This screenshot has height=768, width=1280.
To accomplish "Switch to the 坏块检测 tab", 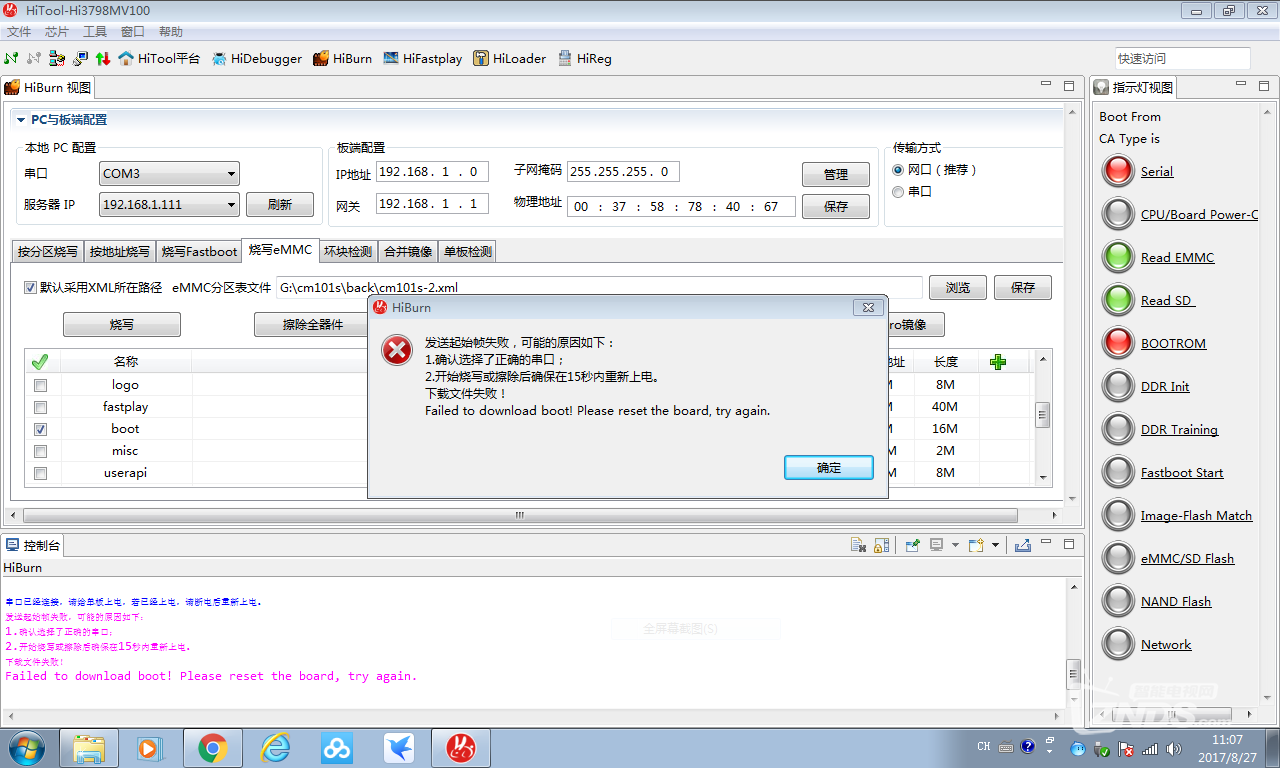I will 347,252.
